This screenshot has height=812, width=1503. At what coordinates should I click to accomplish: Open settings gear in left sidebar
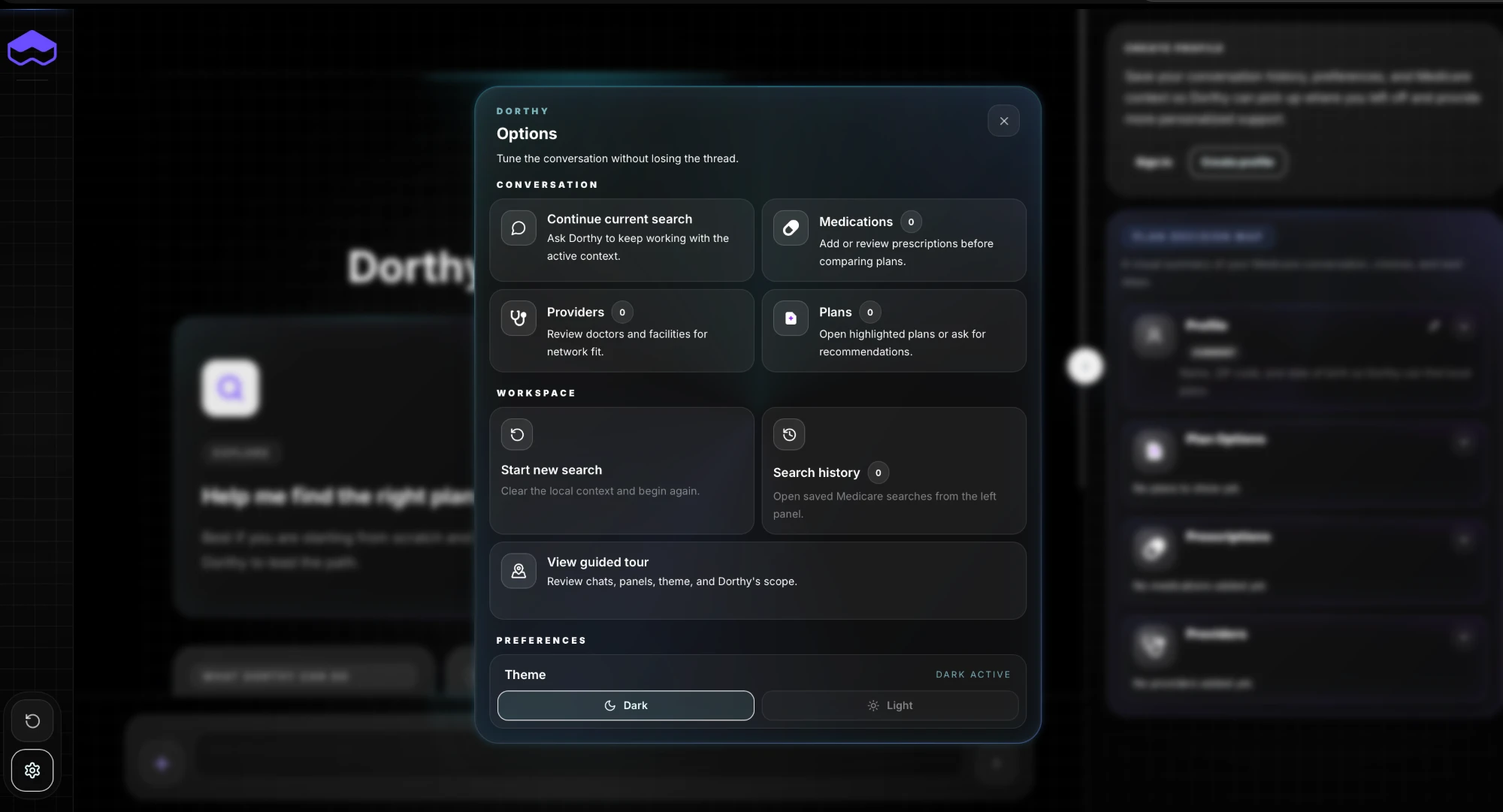coord(32,770)
